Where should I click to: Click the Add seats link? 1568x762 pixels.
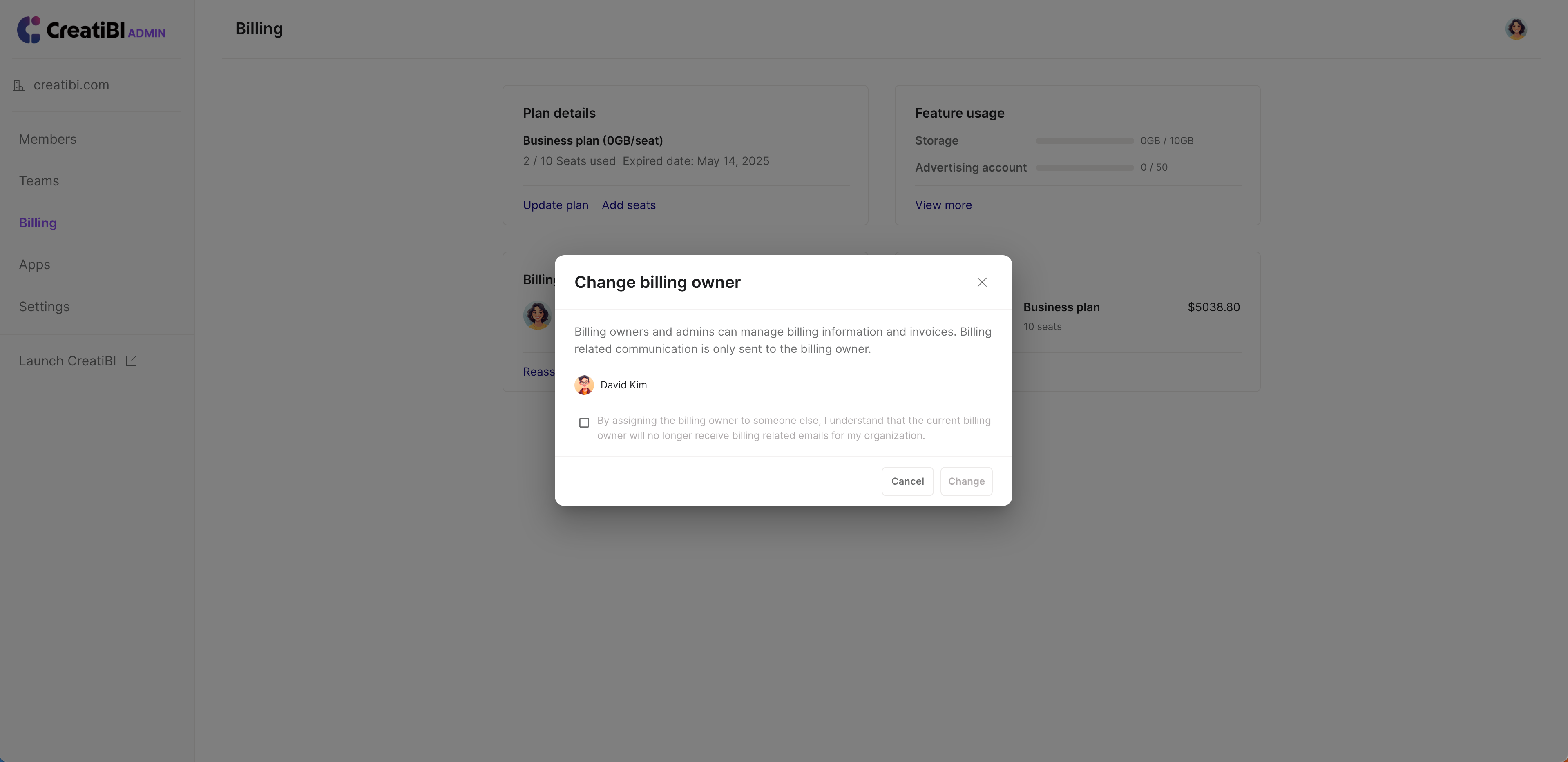629,205
